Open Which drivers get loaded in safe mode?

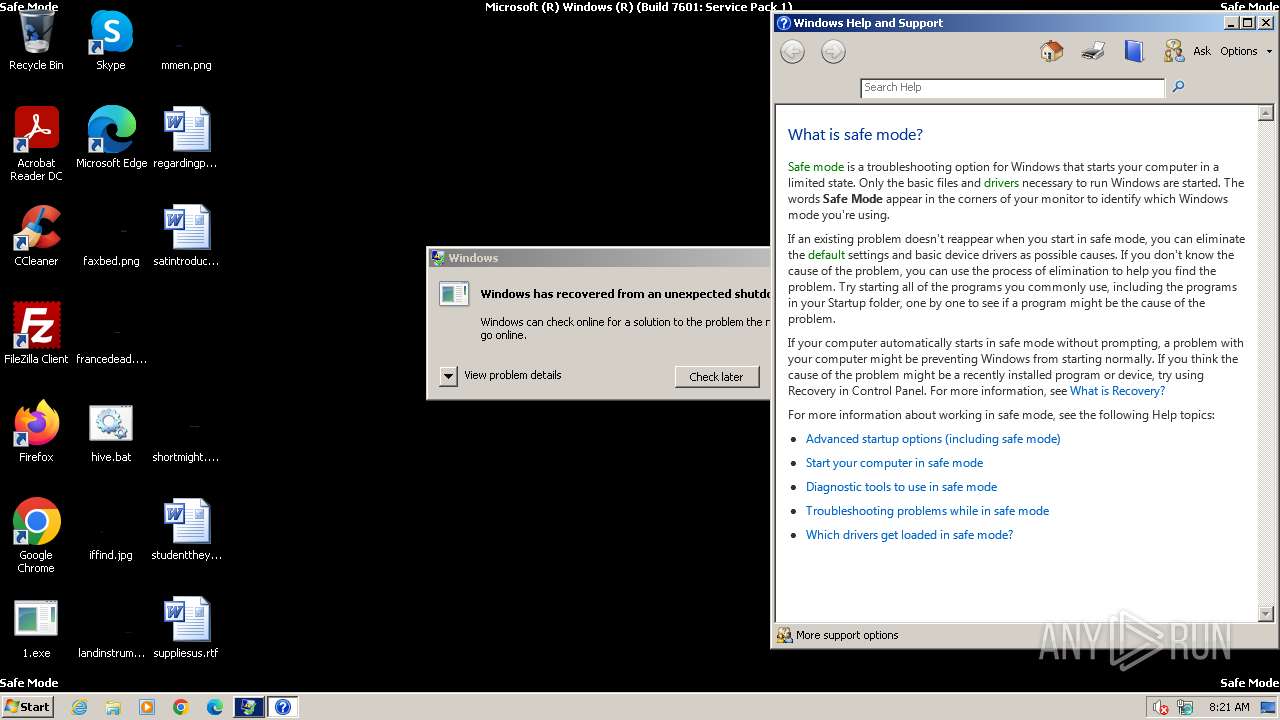909,535
